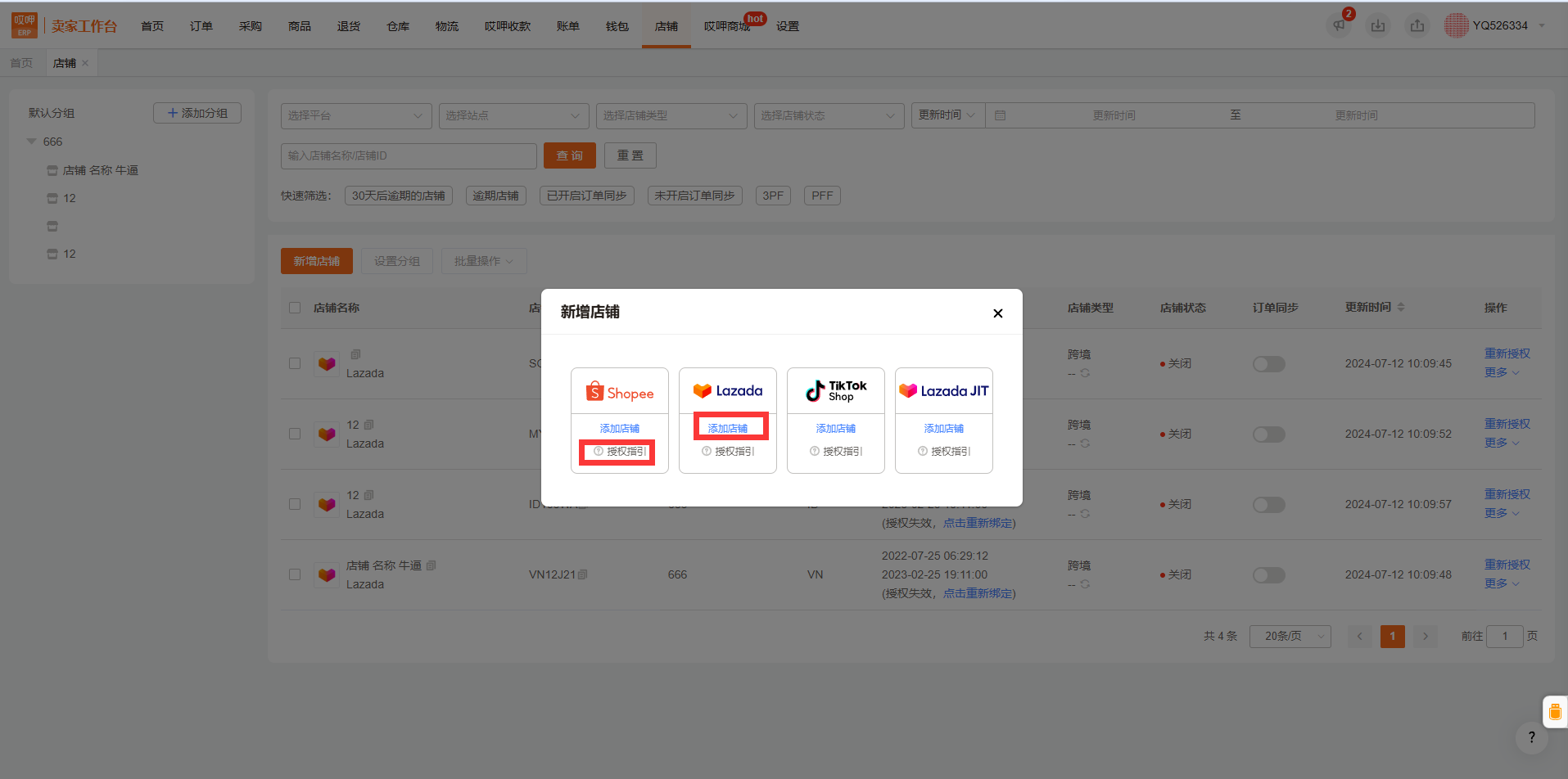Click copy icon beside 店铺 名称 牛逼 row
Image resolution: width=1568 pixels, height=779 pixels.
point(431,565)
